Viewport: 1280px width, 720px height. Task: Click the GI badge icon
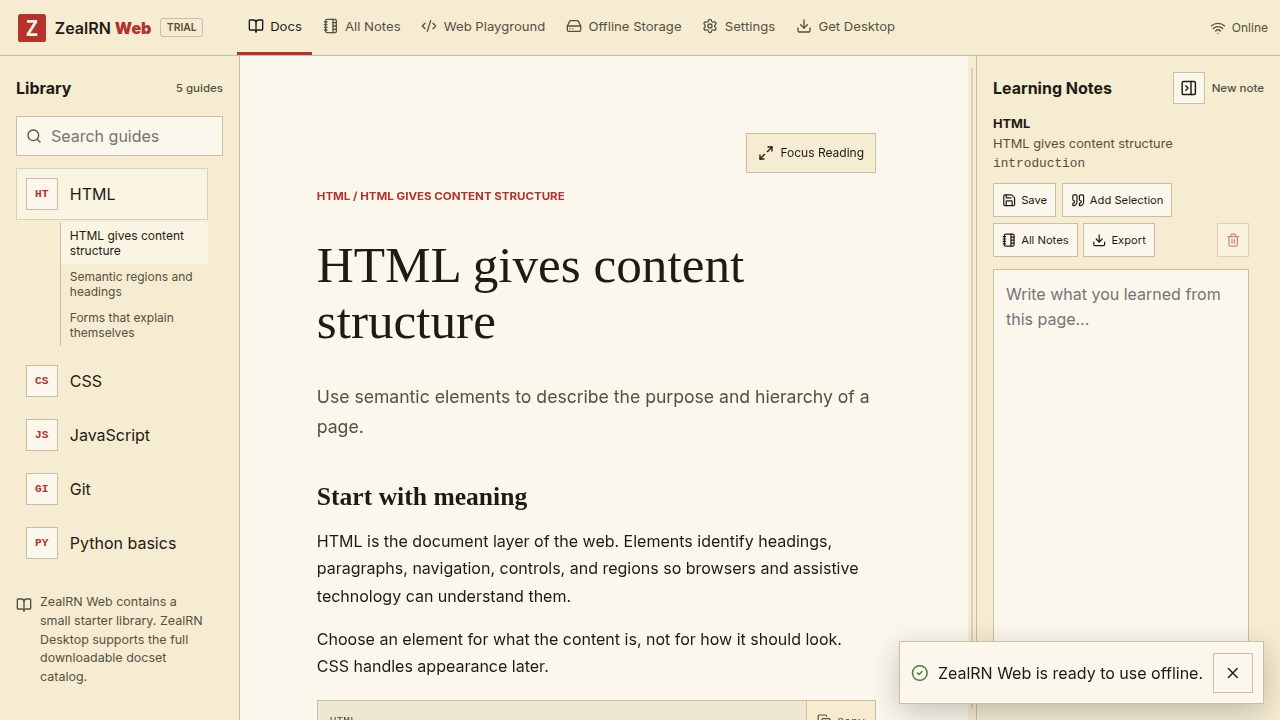(x=42, y=489)
